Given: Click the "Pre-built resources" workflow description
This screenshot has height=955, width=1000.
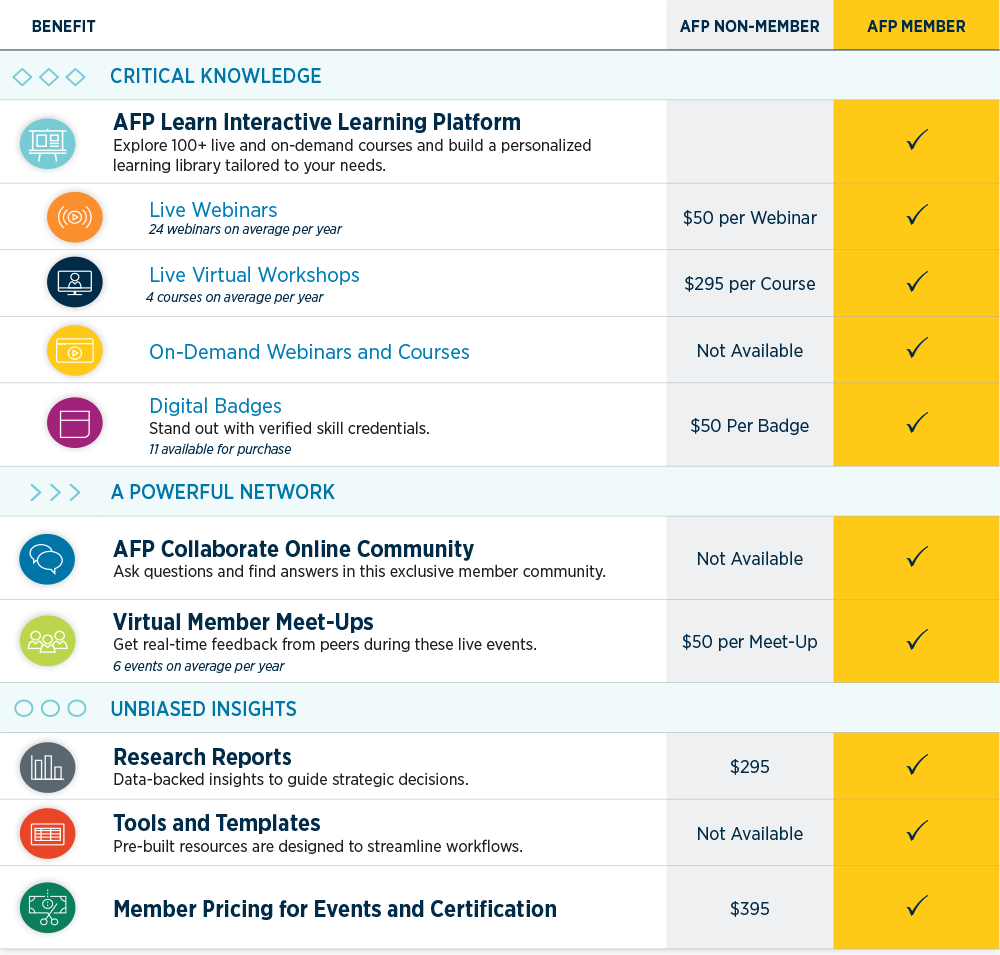Looking at the screenshot, I should (x=318, y=847).
